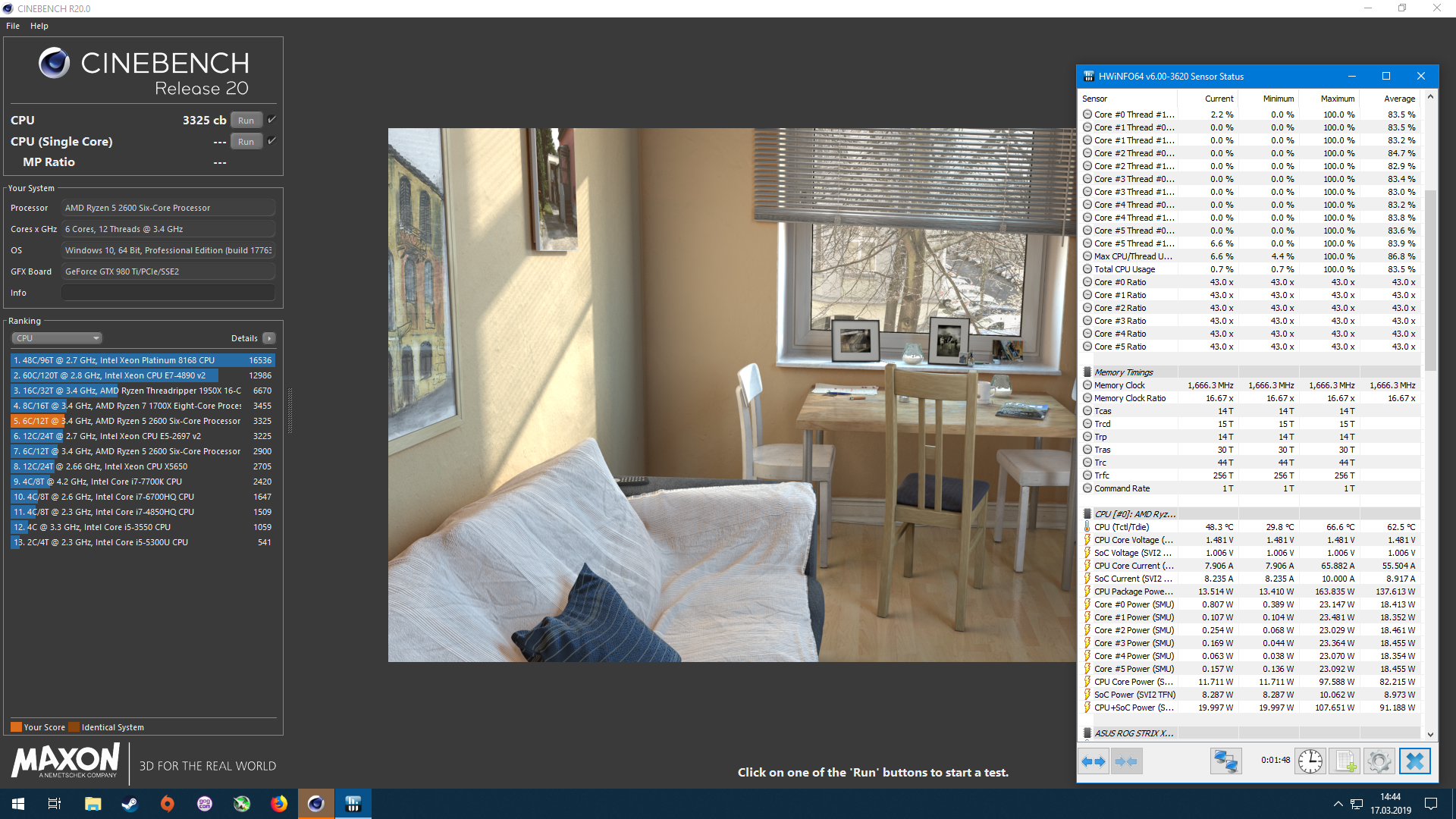This screenshot has width=1456, height=819.
Task: Open HWiNFO sensor settings gear icon
Action: coord(1379,761)
